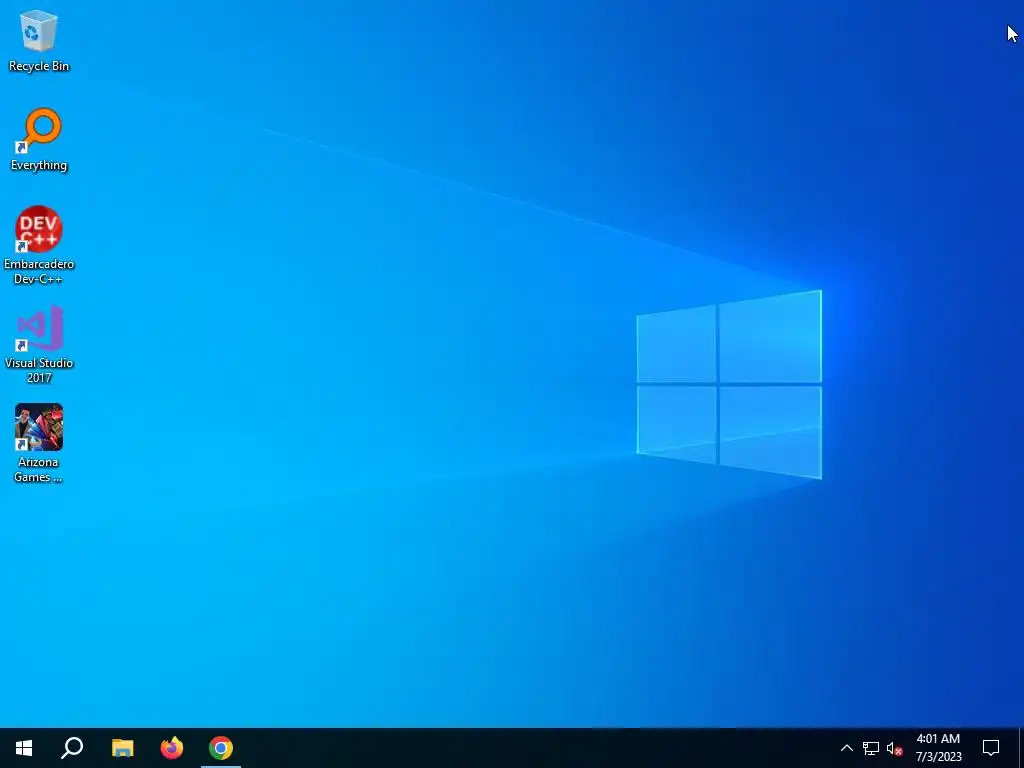This screenshot has height=768, width=1024.
Task: Switch to Google Chrome in taskbar
Action: (221, 748)
